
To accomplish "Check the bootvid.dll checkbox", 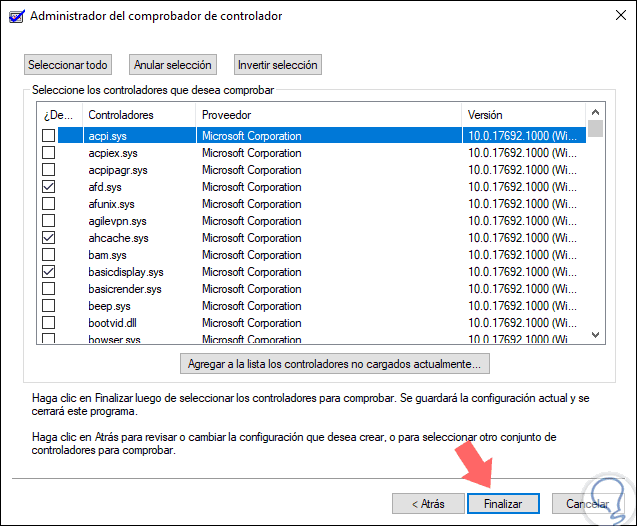I will tap(49, 323).
